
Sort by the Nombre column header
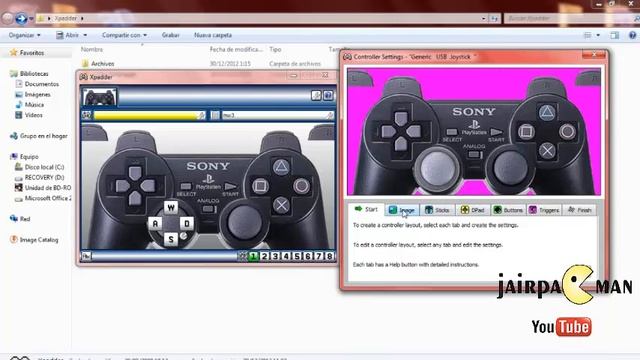(92, 49)
